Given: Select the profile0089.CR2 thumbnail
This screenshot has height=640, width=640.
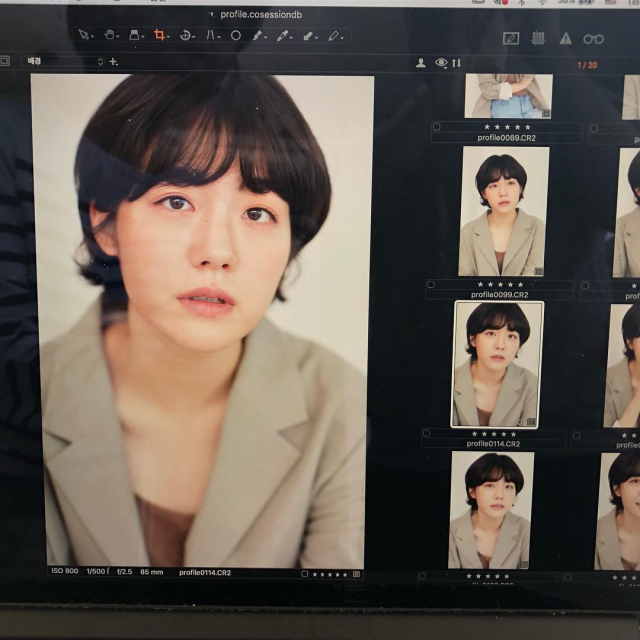Looking at the screenshot, I should (x=509, y=96).
